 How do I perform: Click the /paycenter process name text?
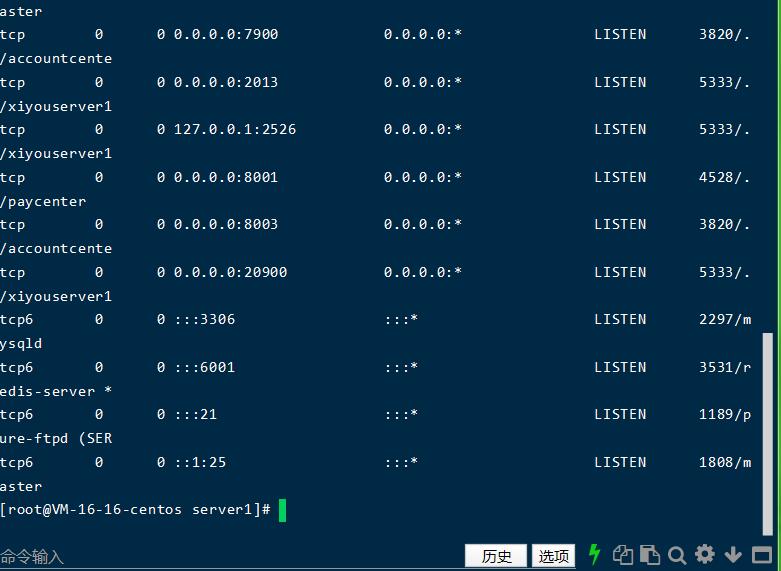coord(44,201)
